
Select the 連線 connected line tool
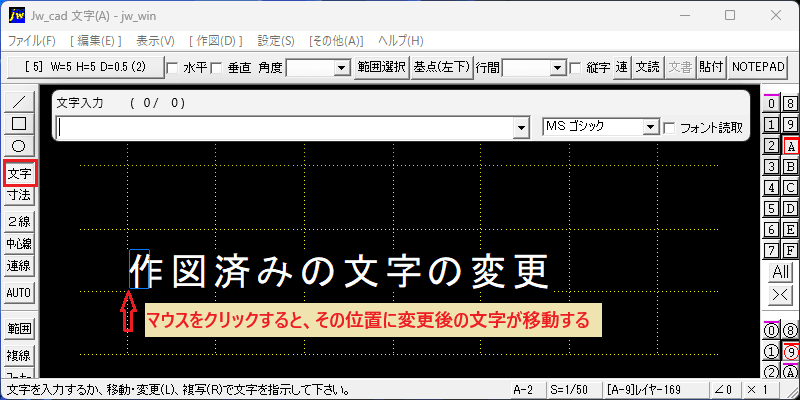coord(19,265)
